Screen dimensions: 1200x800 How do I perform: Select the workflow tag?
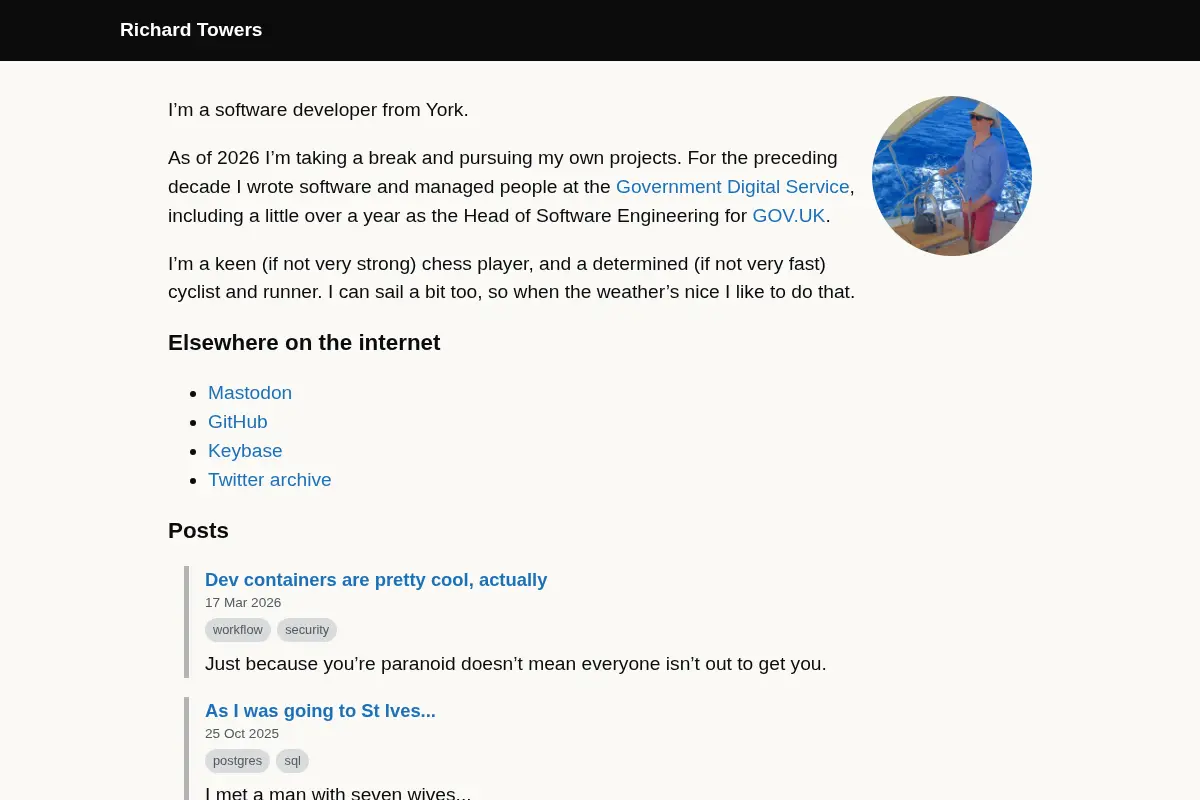pyautogui.click(x=238, y=630)
